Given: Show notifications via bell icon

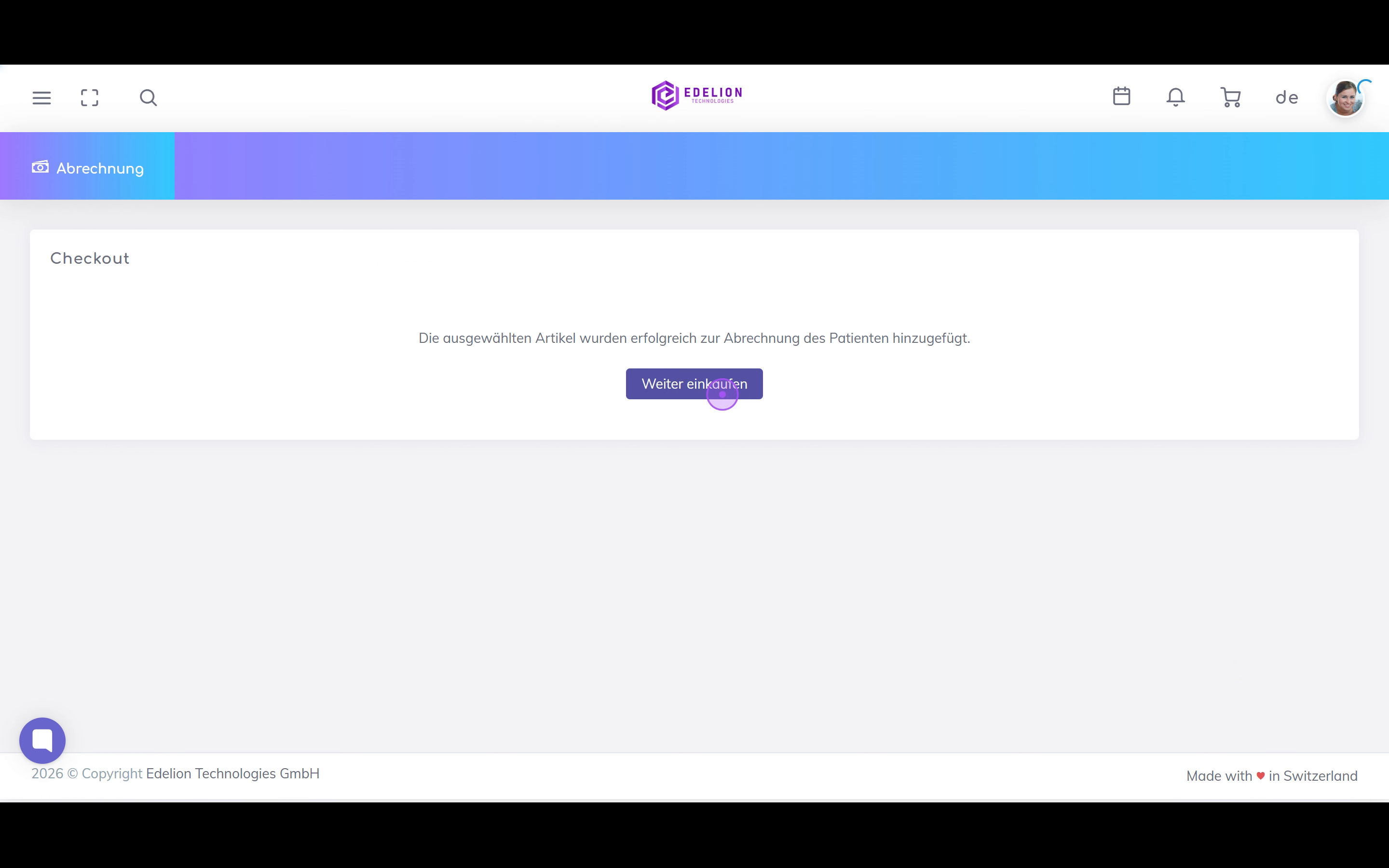Looking at the screenshot, I should pyautogui.click(x=1175, y=97).
